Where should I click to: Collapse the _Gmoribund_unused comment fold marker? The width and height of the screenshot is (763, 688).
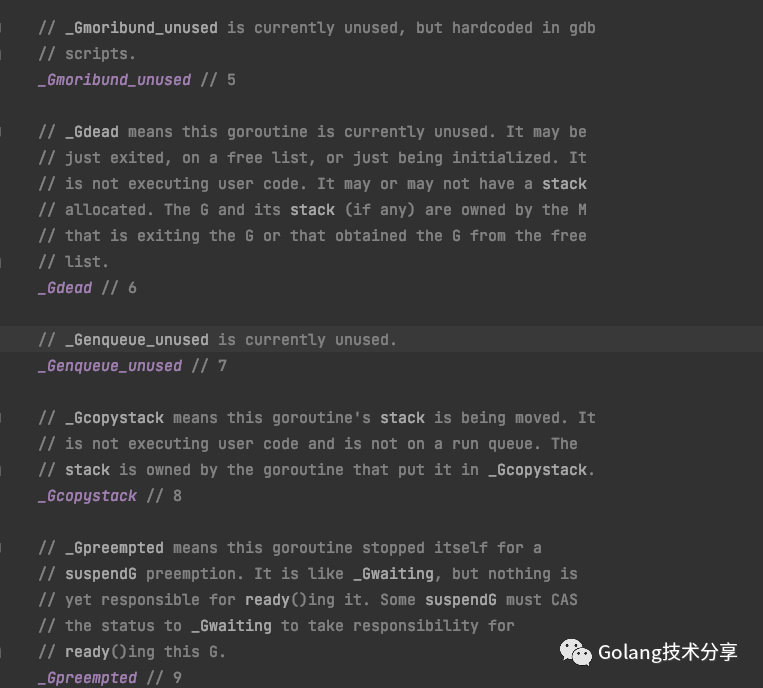coord(1,28)
